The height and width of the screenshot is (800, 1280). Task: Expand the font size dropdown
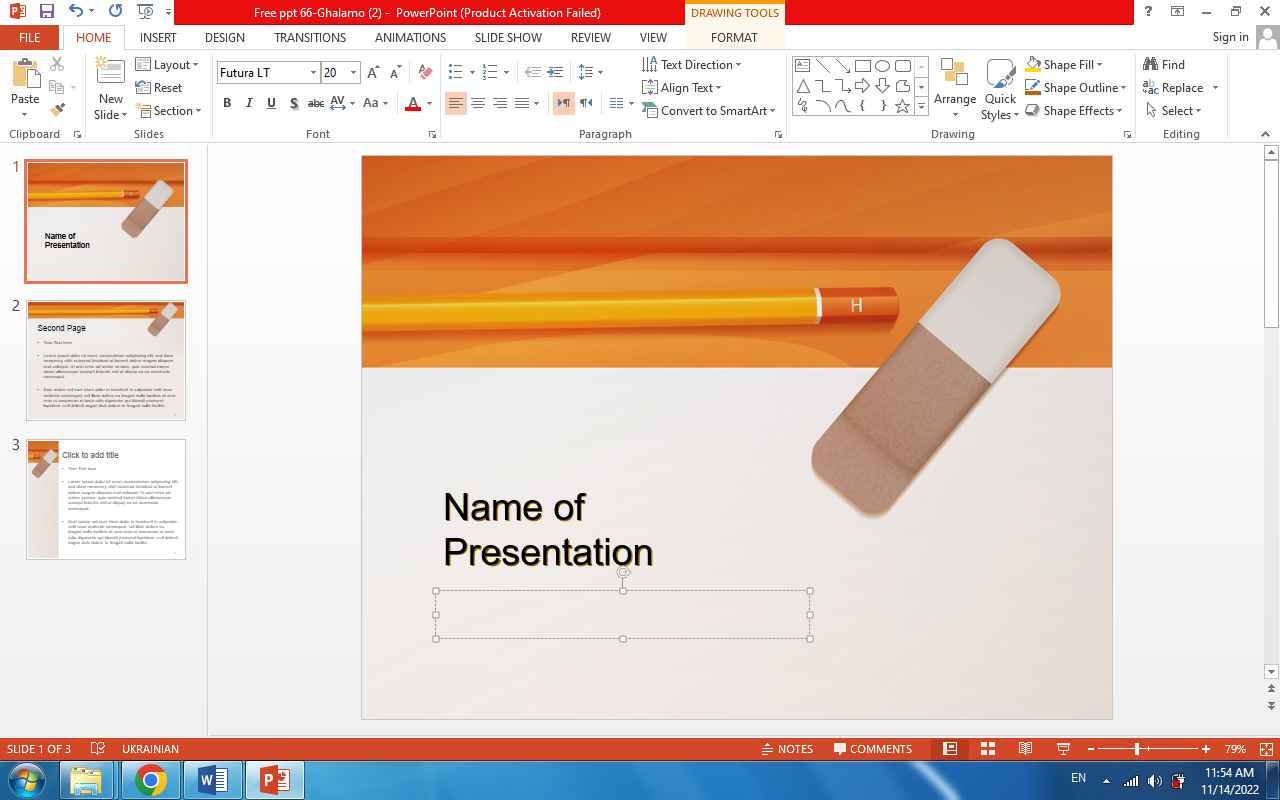353,73
